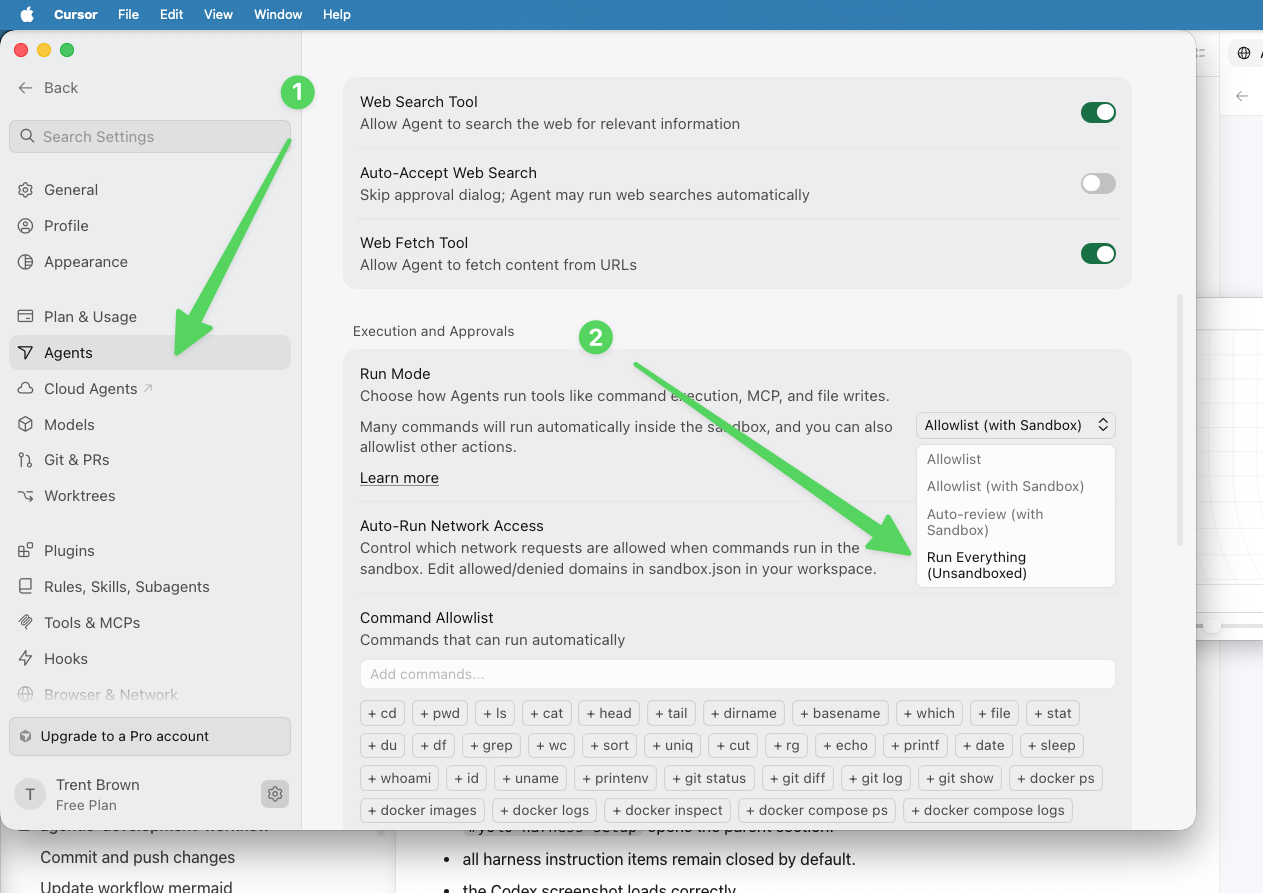
Task: Click the external-link arrow beside Cloud Agents
Action: point(148,388)
